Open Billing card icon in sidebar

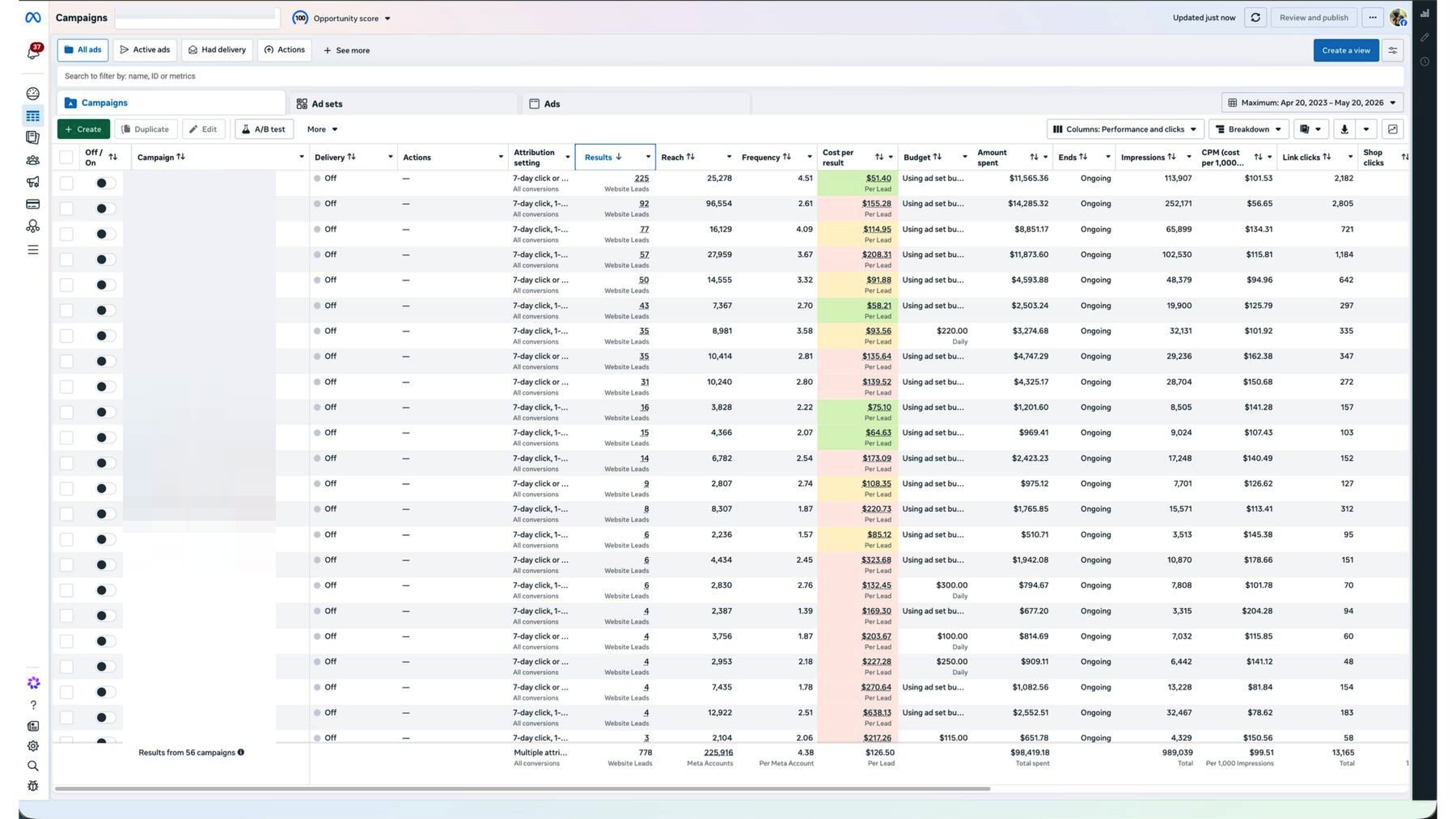pos(32,204)
